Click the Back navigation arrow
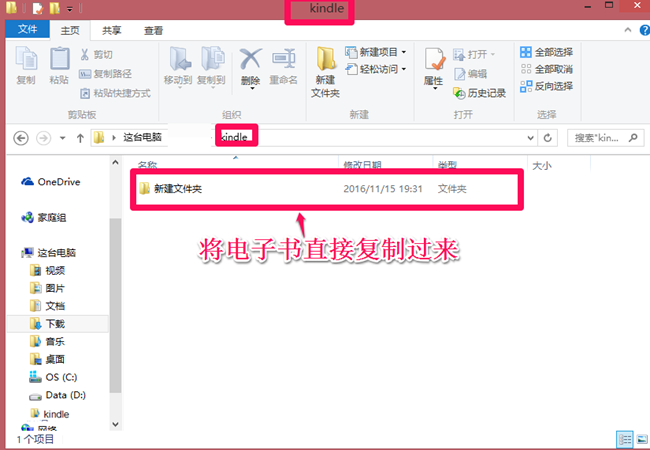Viewport: 650px width, 450px height. click(21, 138)
